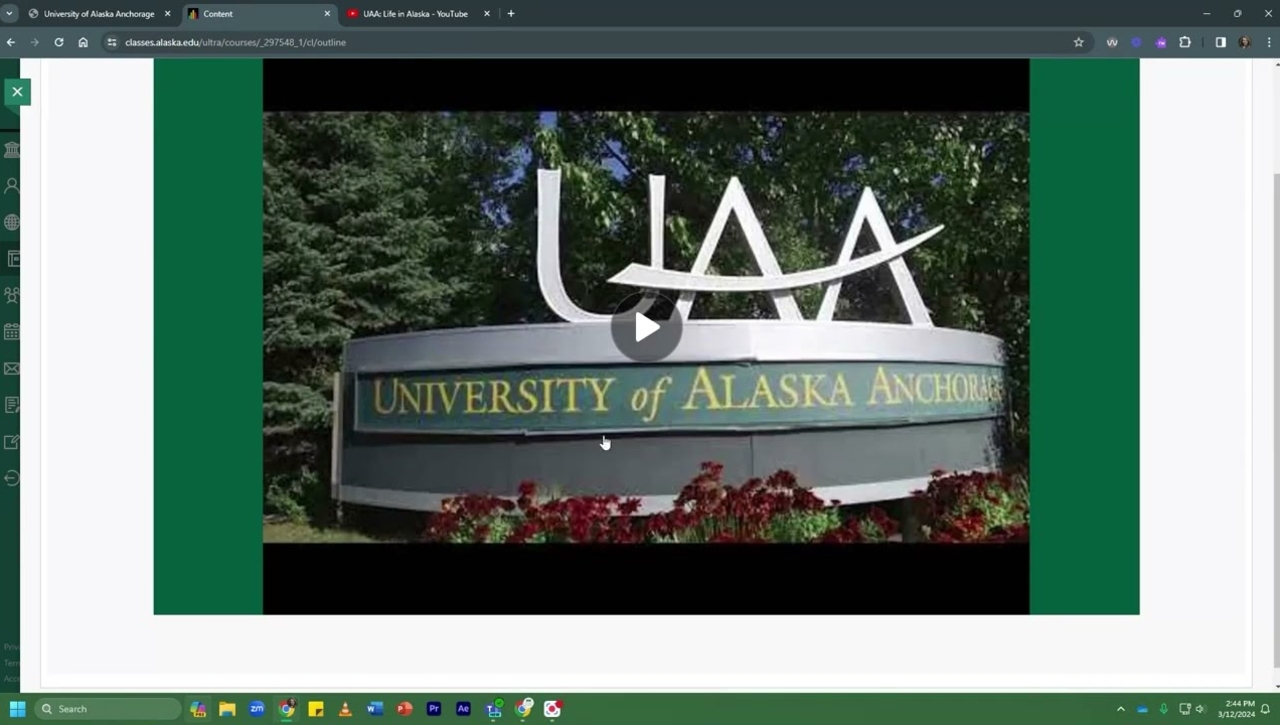Open the blue circular browser extension
1280x725 pixels.
(1136, 42)
